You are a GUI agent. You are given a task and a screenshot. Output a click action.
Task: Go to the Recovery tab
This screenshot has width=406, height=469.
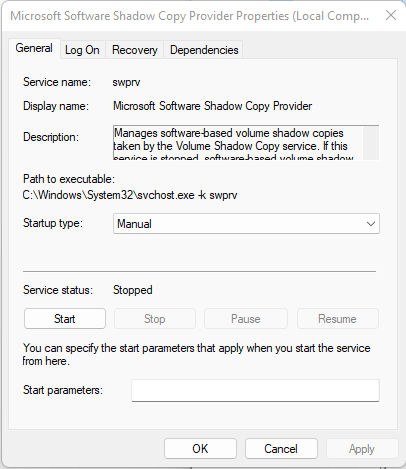tap(135, 50)
